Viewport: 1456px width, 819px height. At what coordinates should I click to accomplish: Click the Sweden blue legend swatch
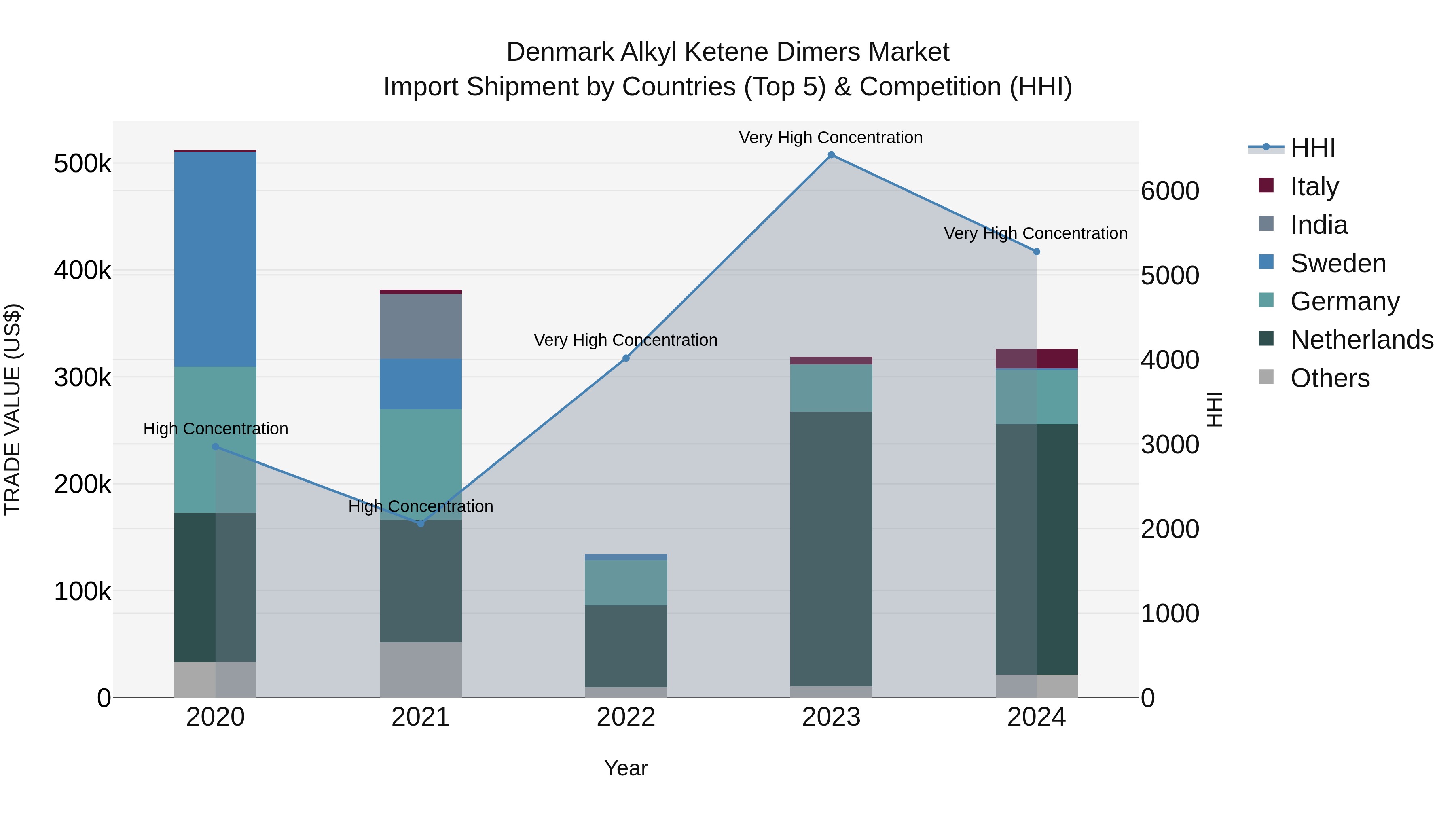(x=1267, y=262)
